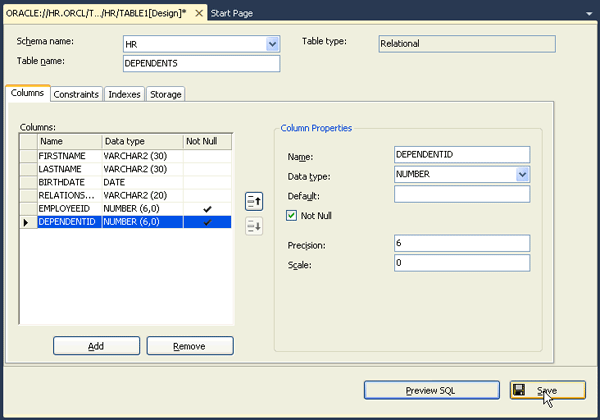Move the selected column down

click(254, 227)
